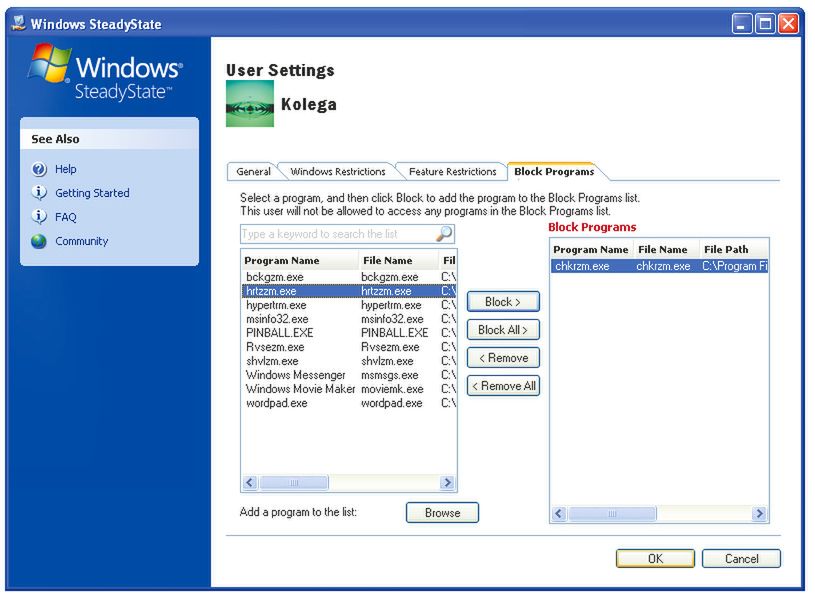Select chkrzm.exe in Block Programs list
Screen dimensions: 815x599
(x=659, y=266)
